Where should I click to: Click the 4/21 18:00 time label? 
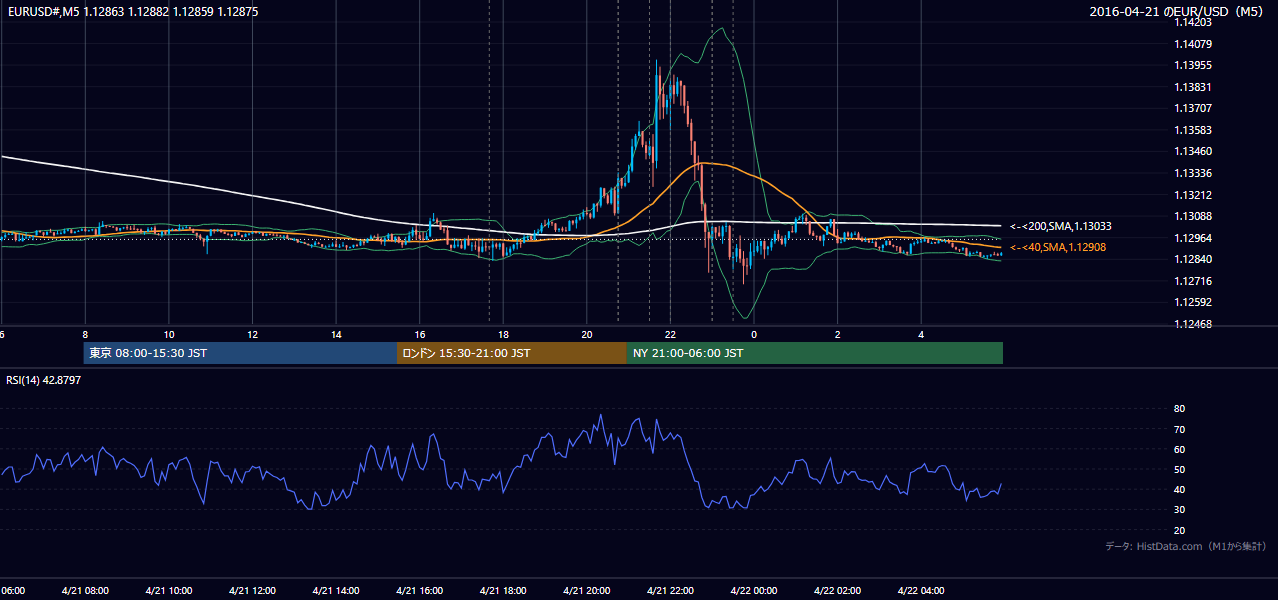click(x=502, y=591)
